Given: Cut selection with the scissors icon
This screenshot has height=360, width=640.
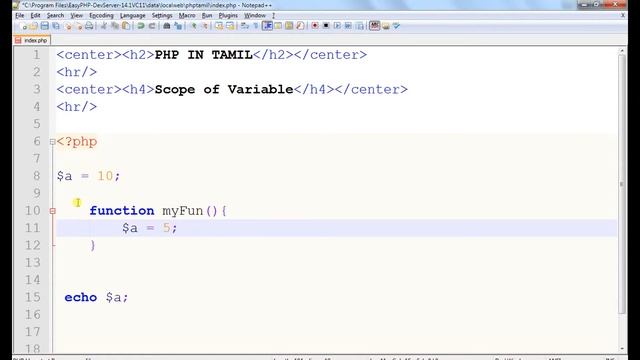Looking at the screenshot, I should pyautogui.click(x=104, y=26).
